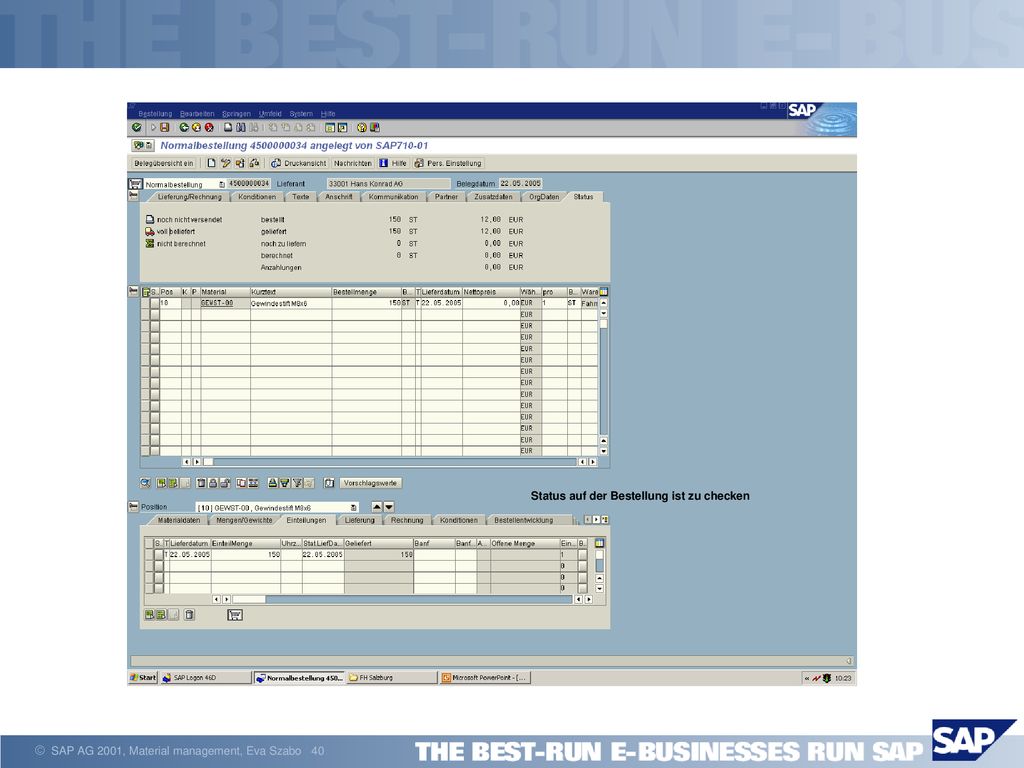Switch to SAP Logon 46D taskbar item
The image size is (1024, 768).
pyautogui.click(x=206, y=678)
